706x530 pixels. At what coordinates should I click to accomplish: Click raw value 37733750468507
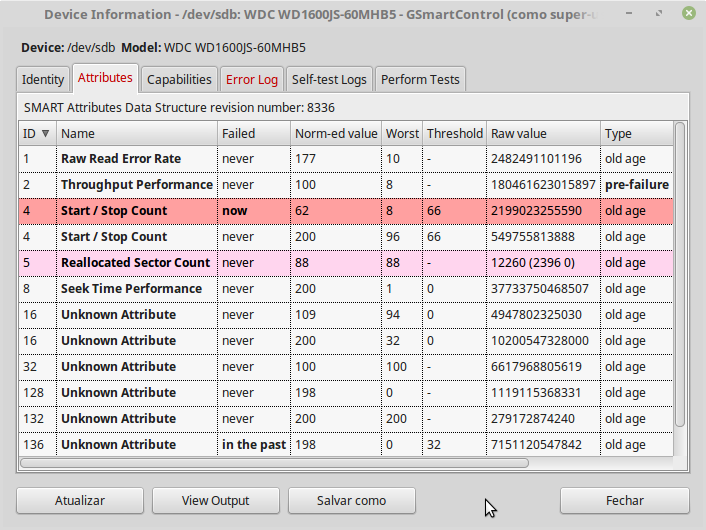539,289
